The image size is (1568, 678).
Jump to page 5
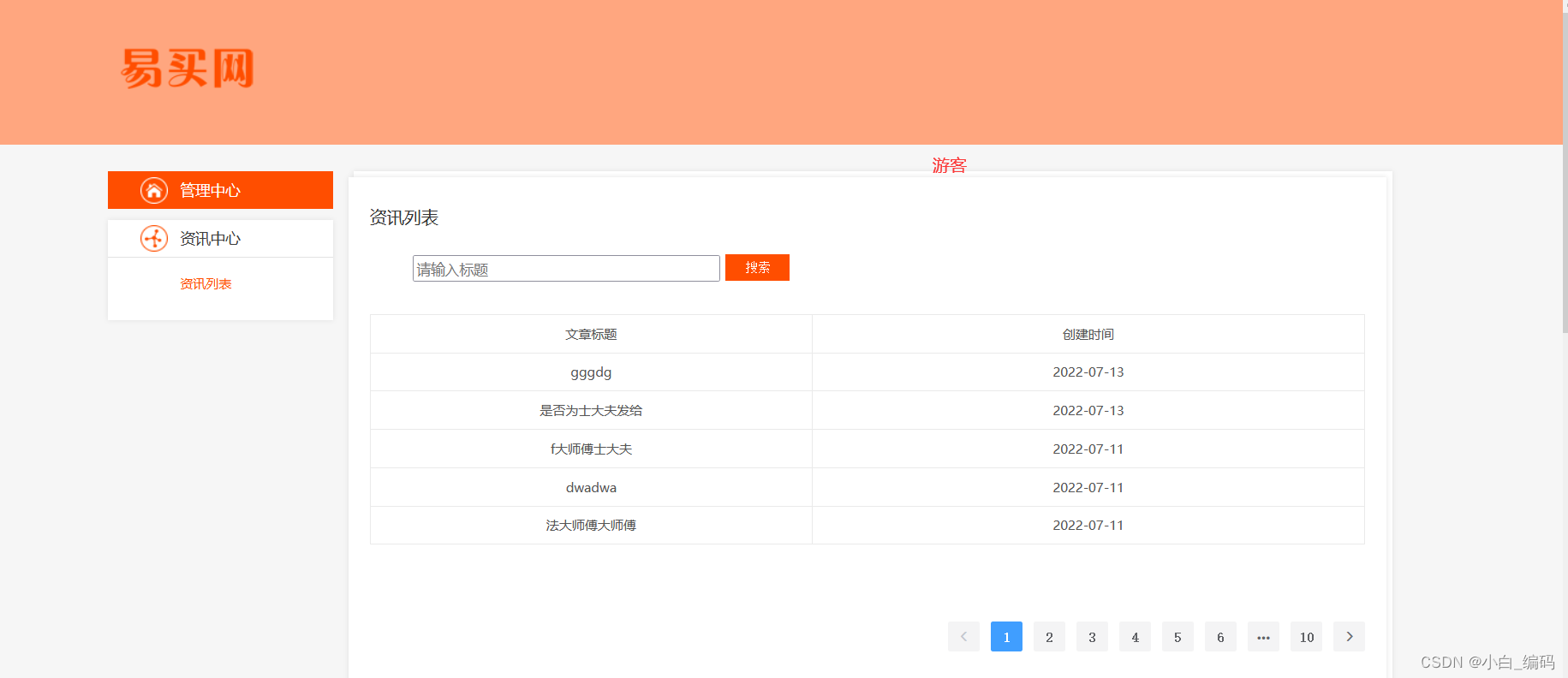pyautogui.click(x=1177, y=636)
